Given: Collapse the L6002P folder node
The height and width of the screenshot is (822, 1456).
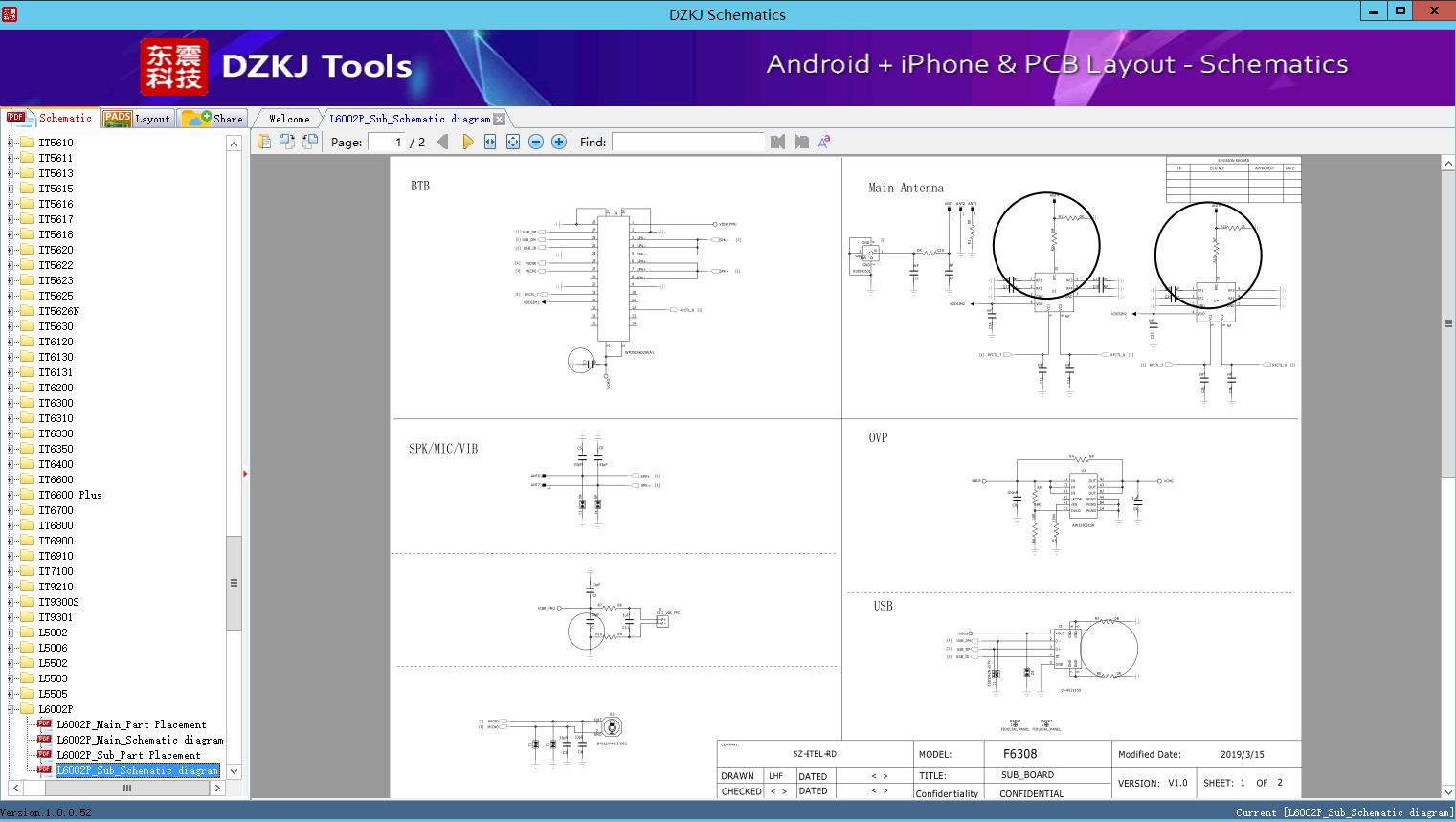Looking at the screenshot, I should [x=11, y=709].
